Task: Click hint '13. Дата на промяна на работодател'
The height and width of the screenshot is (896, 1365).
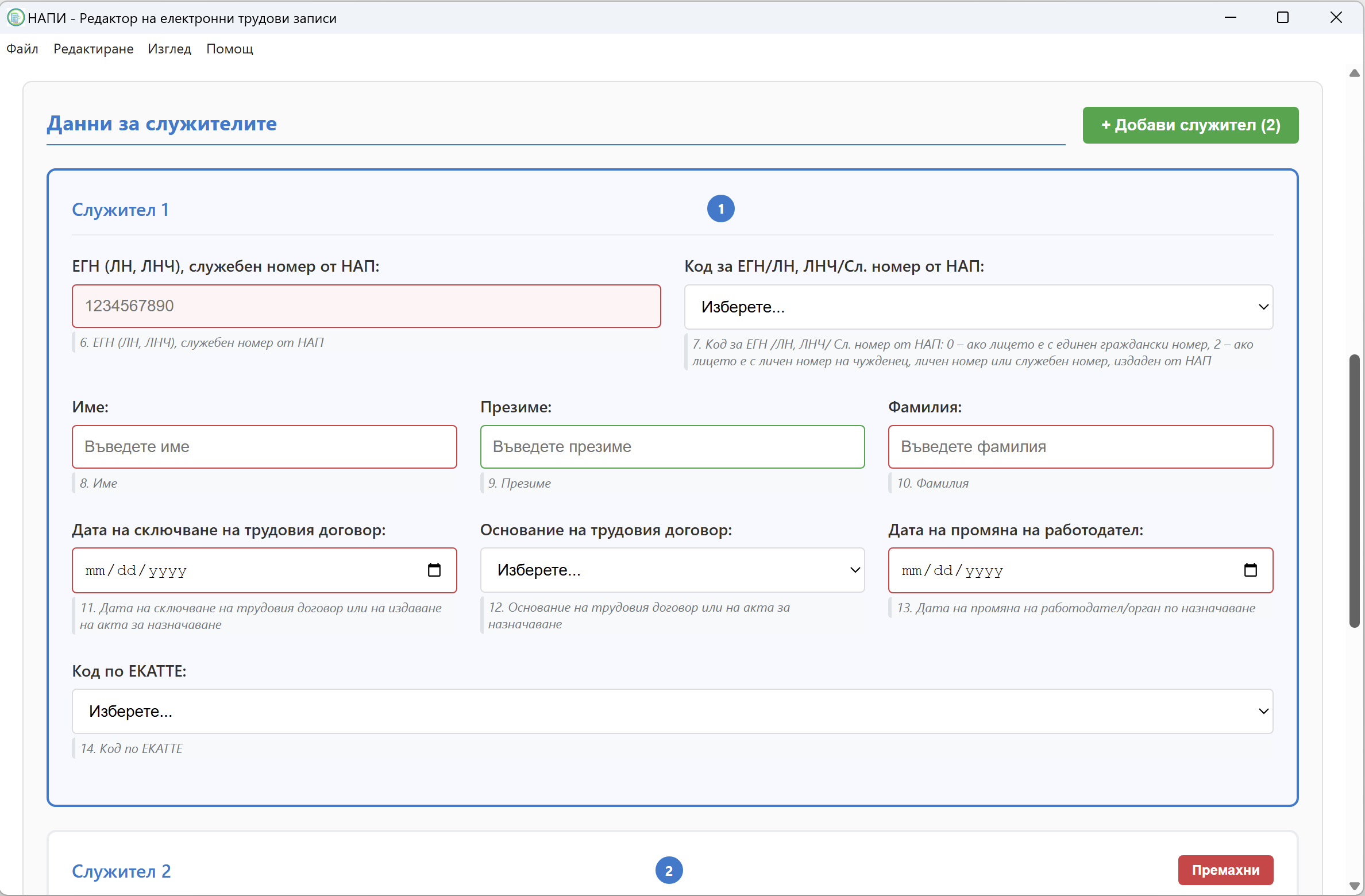Action: 1075,608
